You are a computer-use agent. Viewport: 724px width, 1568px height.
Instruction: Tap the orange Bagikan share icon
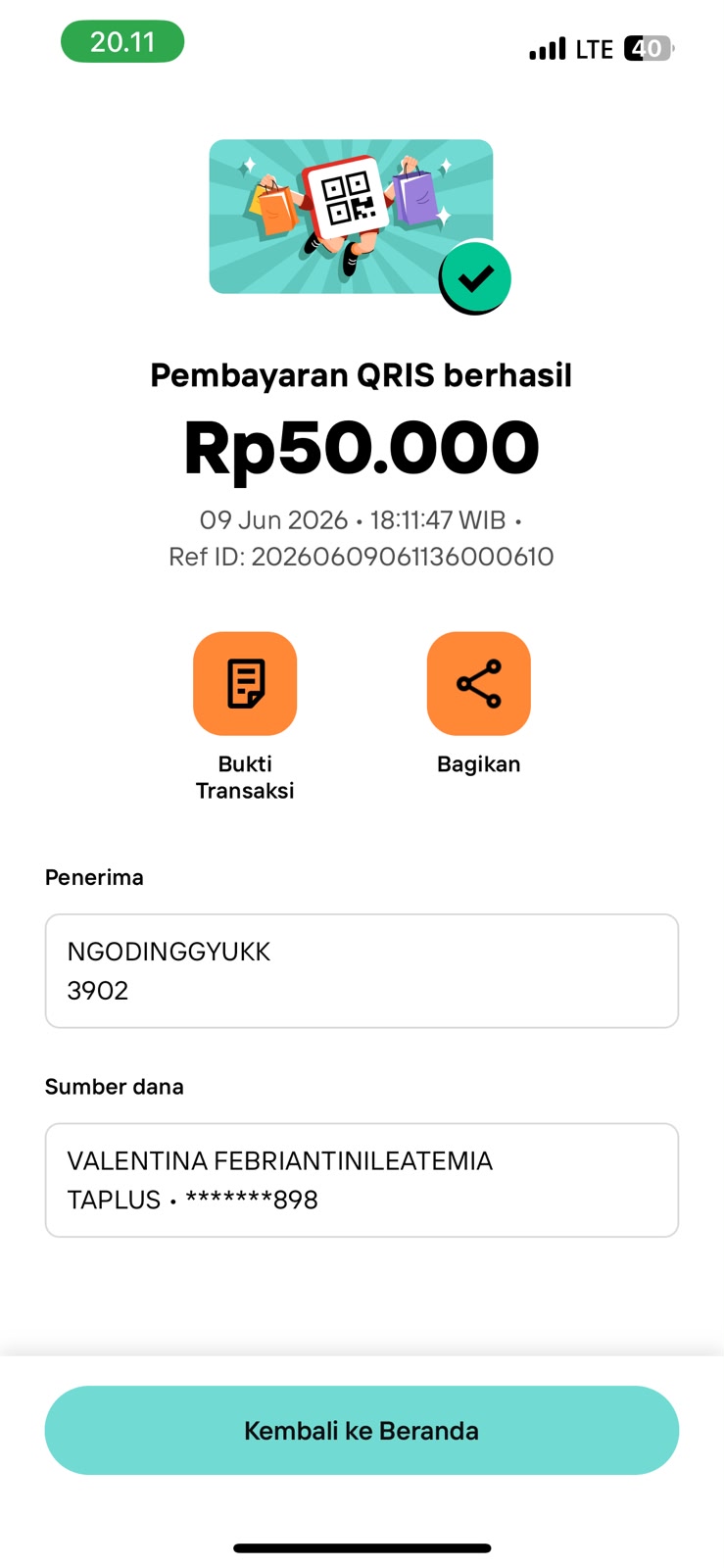point(478,683)
